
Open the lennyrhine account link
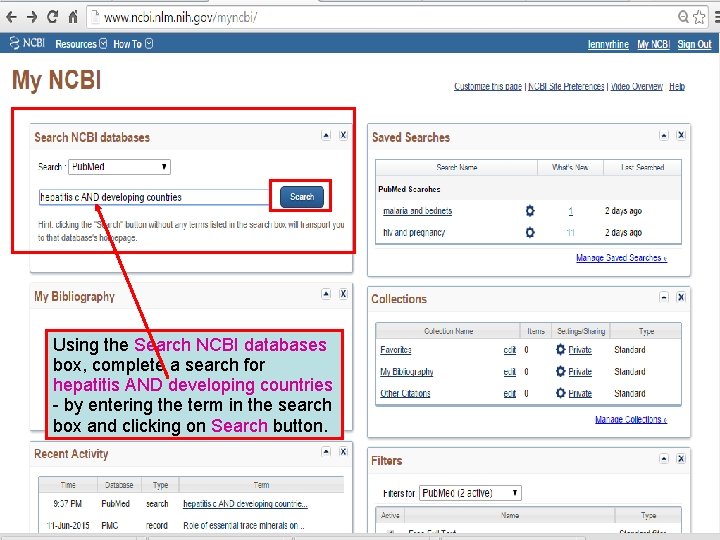point(608,45)
